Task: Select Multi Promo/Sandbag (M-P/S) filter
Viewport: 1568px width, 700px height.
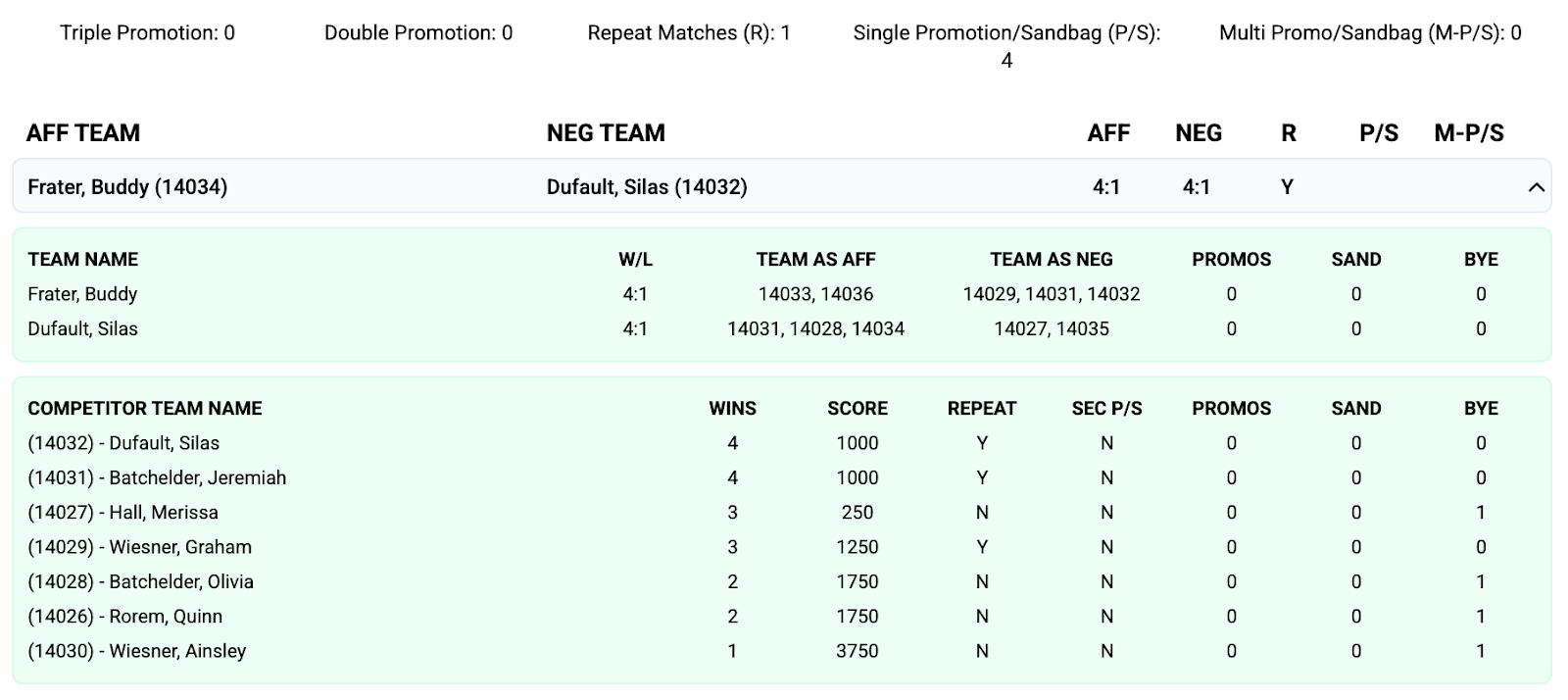Action: tap(1370, 33)
